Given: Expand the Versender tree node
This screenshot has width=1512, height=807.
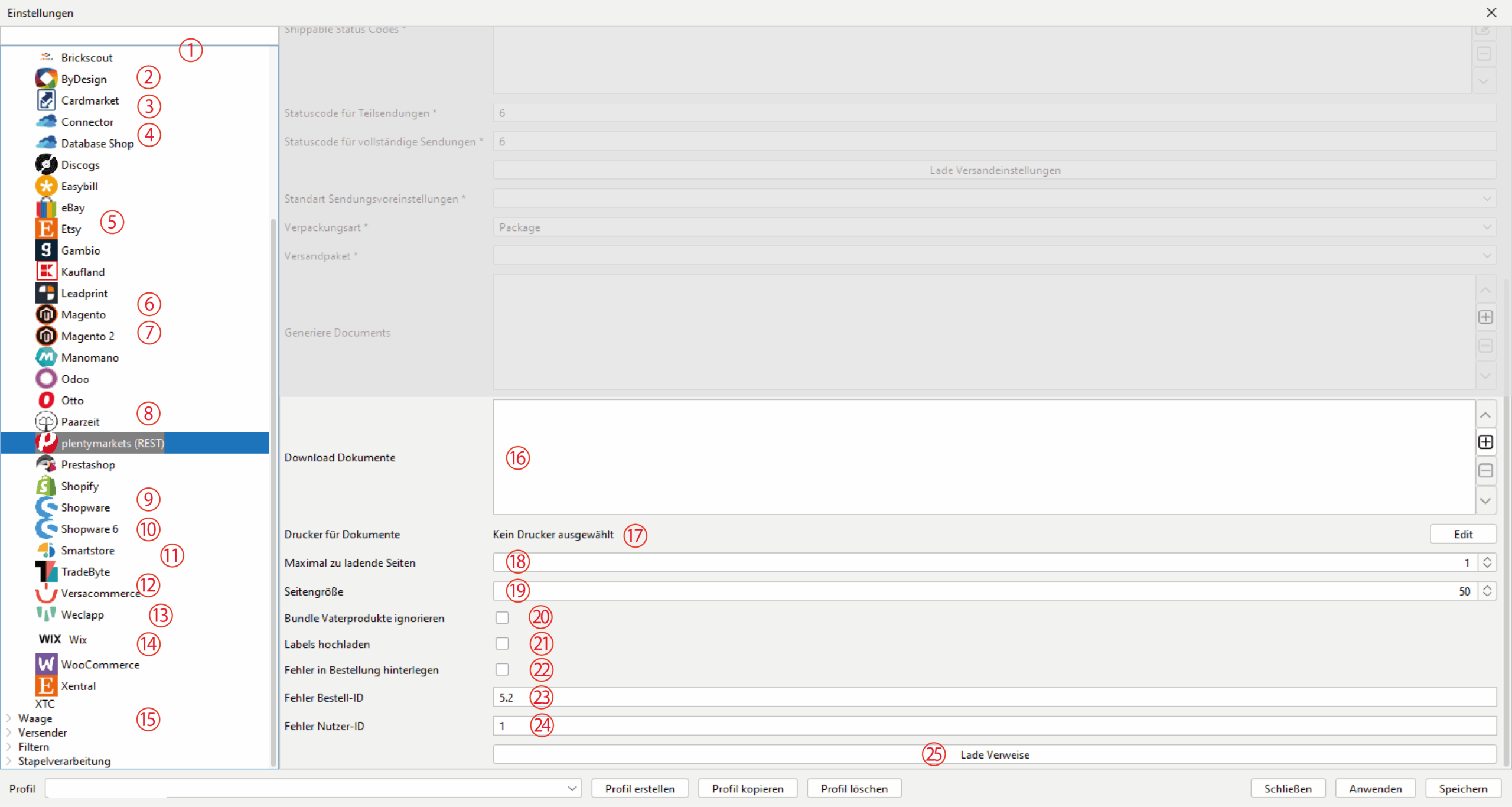Looking at the screenshot, I should pyautogui.click(x=9, y=732).
